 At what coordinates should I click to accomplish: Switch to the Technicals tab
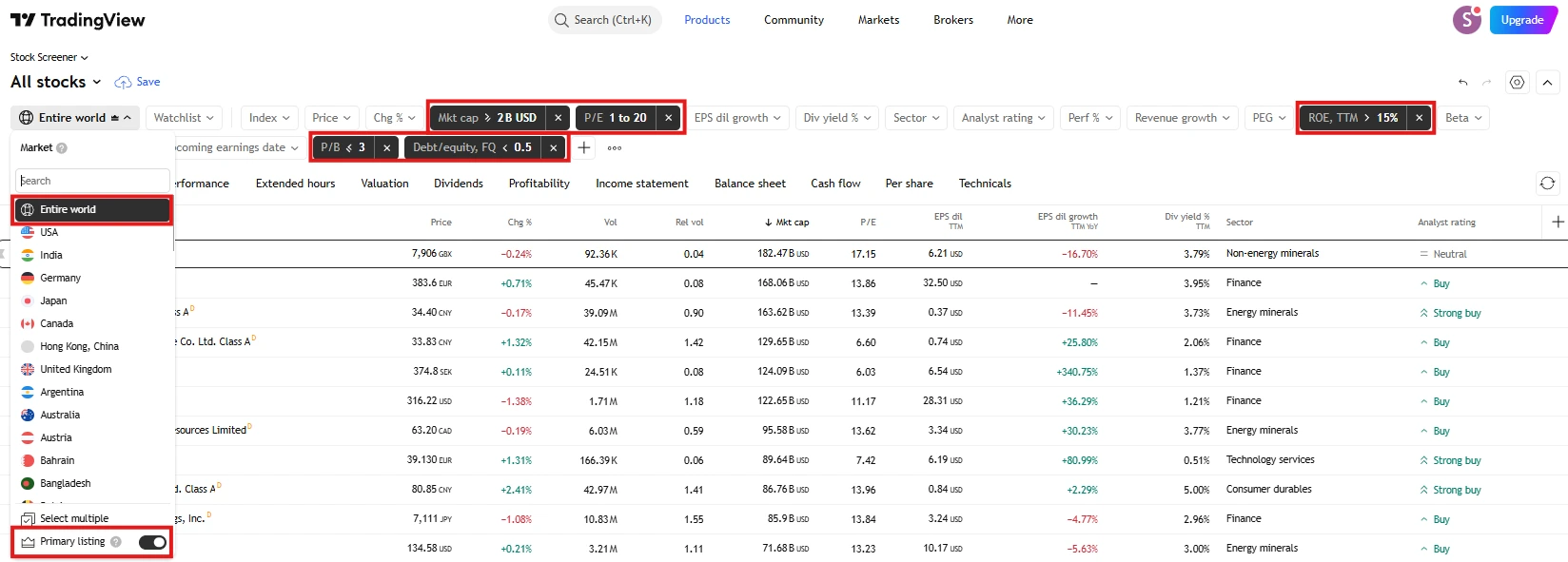tap(985, 184)
